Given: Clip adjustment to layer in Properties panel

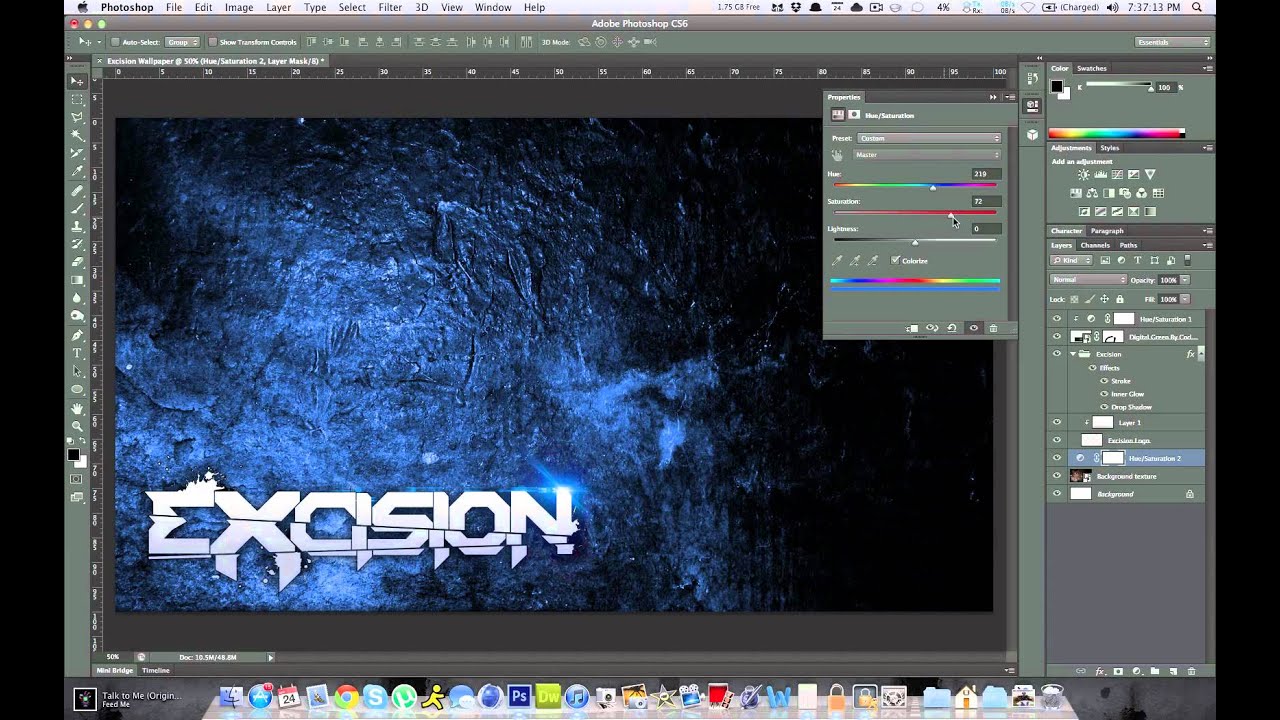Looking at the screenshot, I should tap(912, 328).
